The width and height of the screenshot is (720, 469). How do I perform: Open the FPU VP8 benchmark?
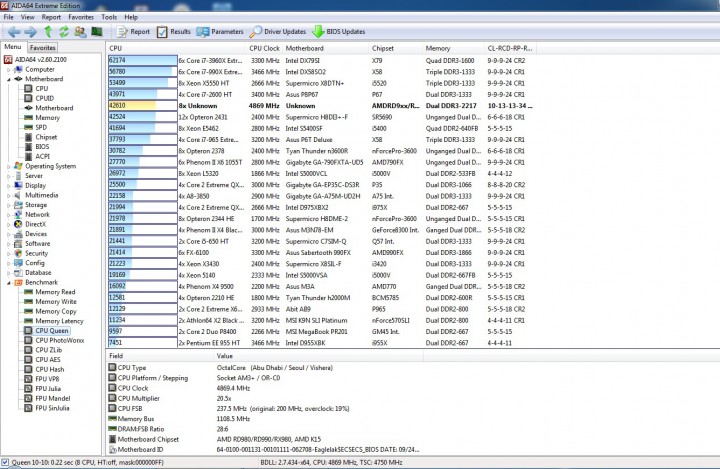click(47, 379)
